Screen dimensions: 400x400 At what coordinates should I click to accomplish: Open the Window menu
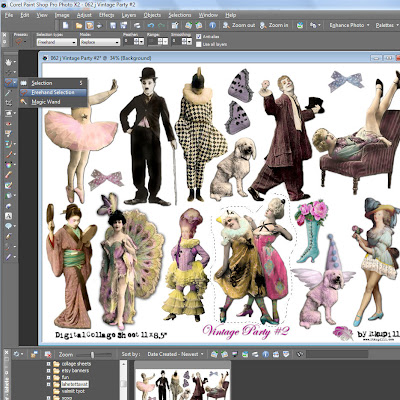[208, 15]
